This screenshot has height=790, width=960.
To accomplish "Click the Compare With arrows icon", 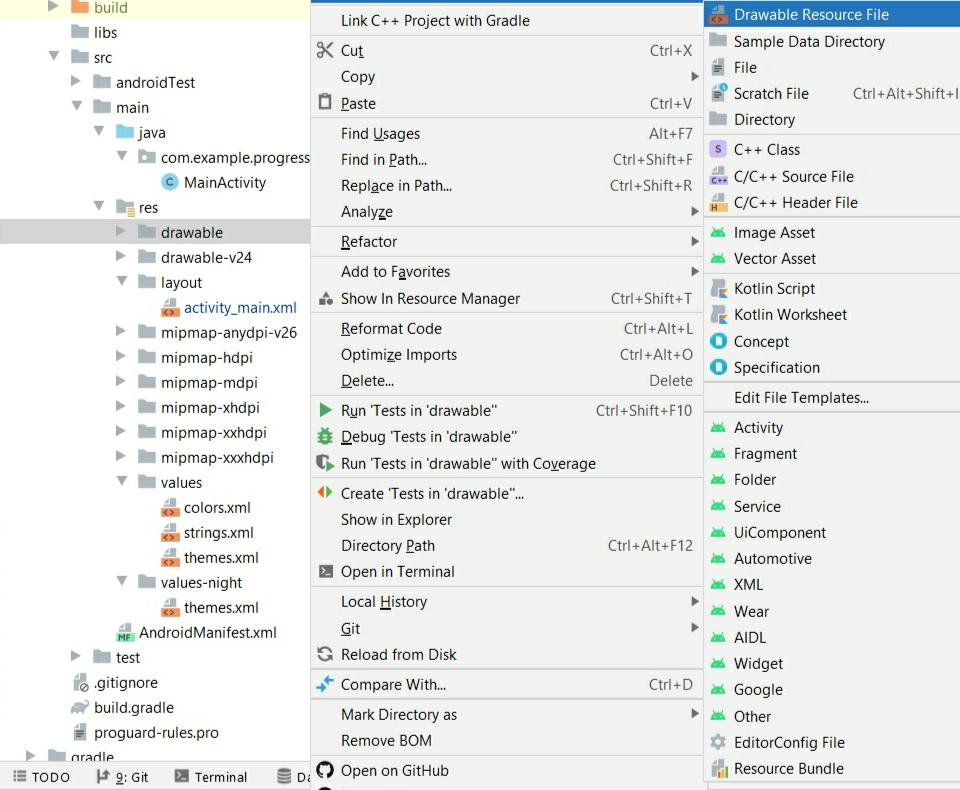I will tap(325, 684).
